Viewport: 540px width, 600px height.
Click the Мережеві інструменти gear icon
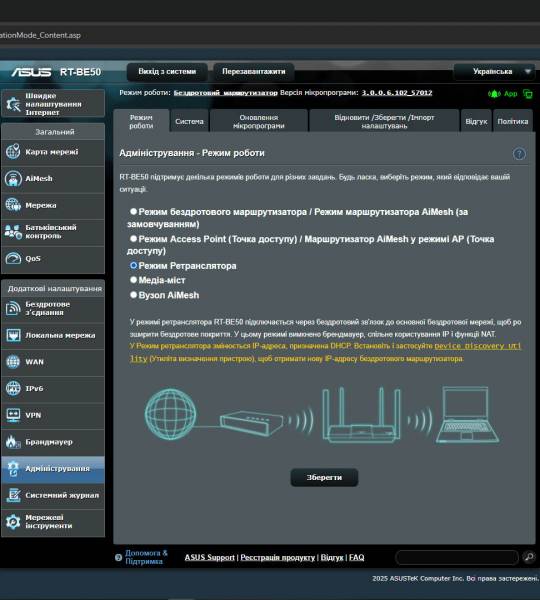coord(13,522)
